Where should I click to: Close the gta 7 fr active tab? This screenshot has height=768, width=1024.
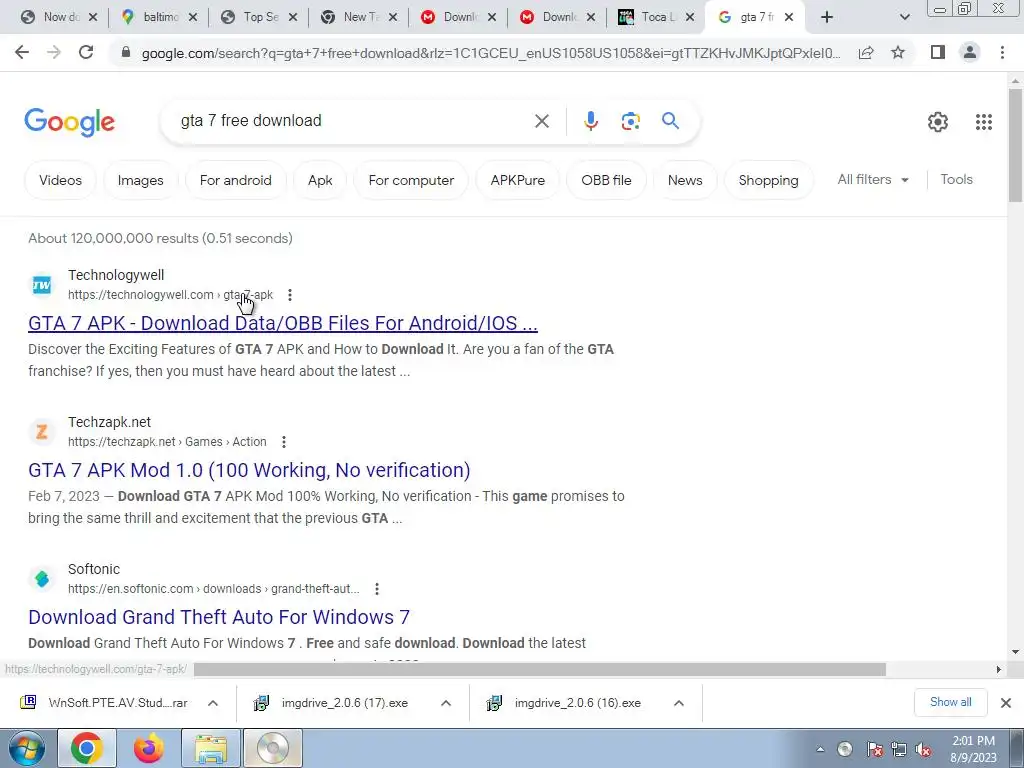click(789, 17)
